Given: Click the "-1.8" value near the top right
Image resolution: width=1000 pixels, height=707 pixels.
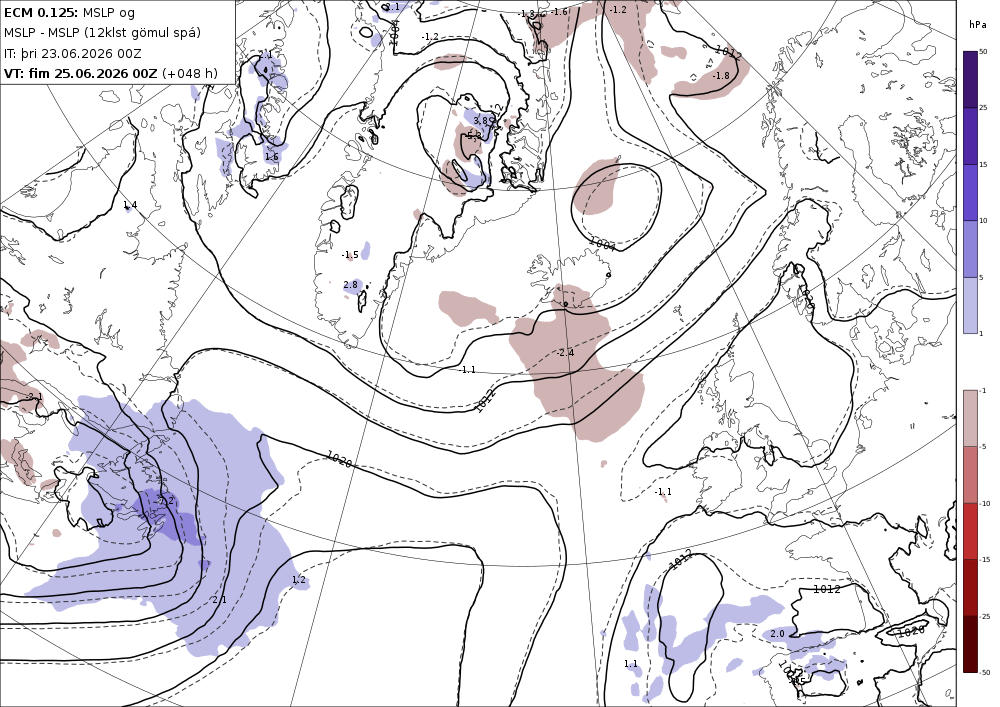Looking at the screenshot, I should (721, 75).
